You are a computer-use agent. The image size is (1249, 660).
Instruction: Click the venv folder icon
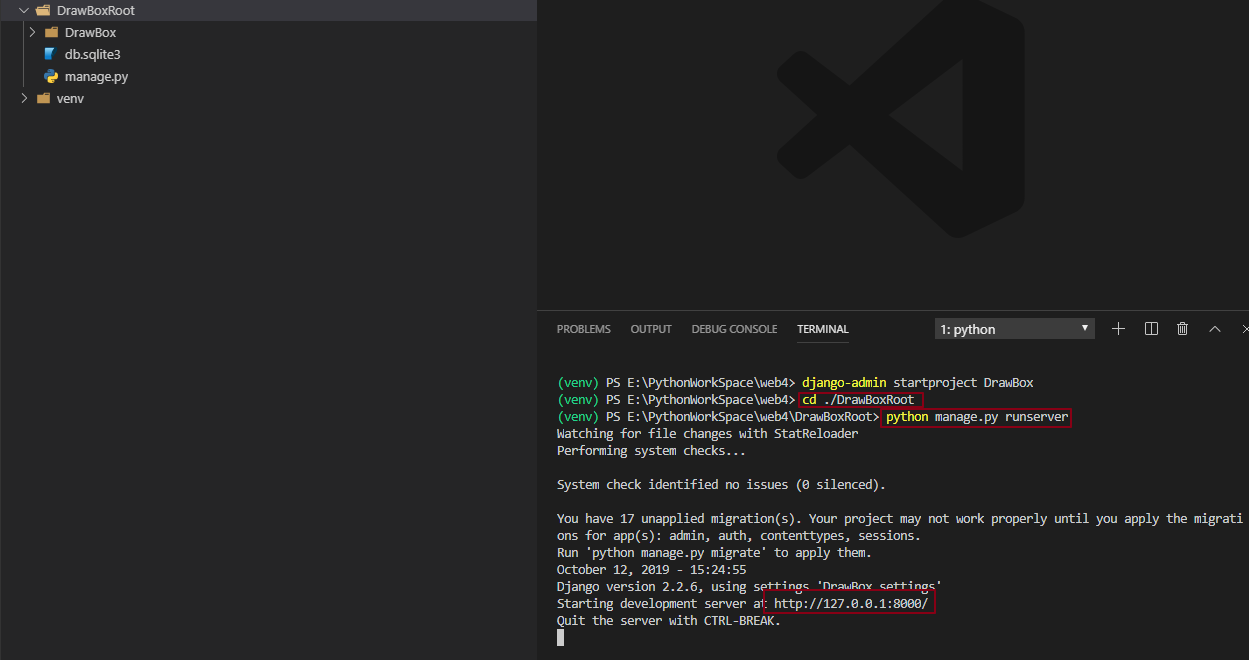coord(43,98)
